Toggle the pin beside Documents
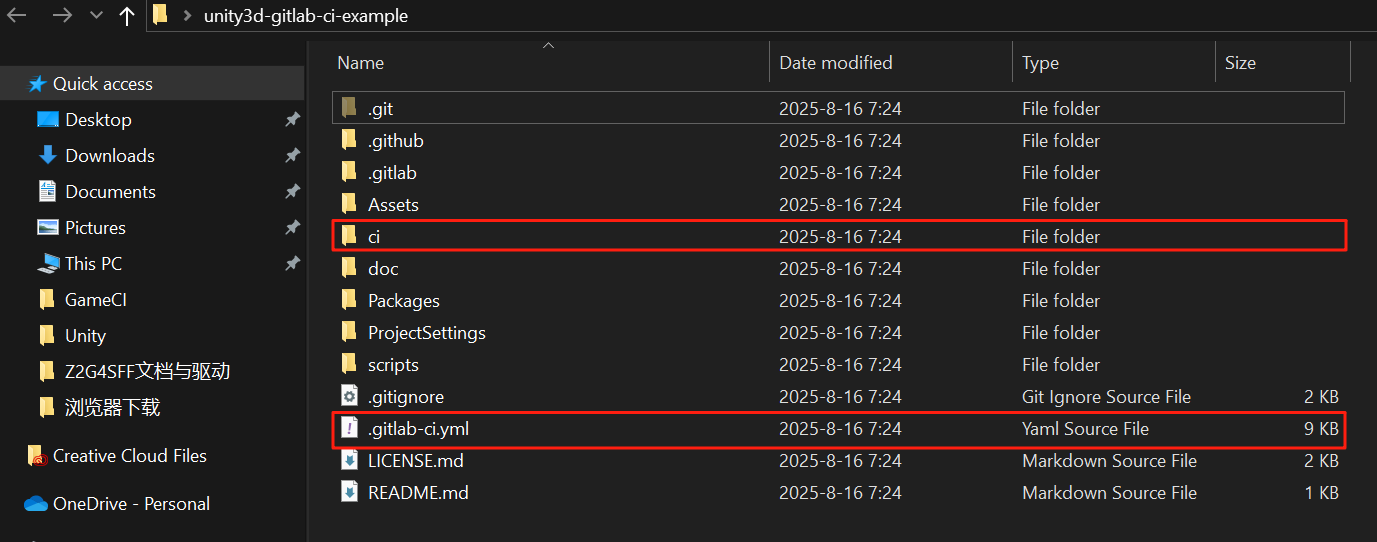 tap(292, 192)
